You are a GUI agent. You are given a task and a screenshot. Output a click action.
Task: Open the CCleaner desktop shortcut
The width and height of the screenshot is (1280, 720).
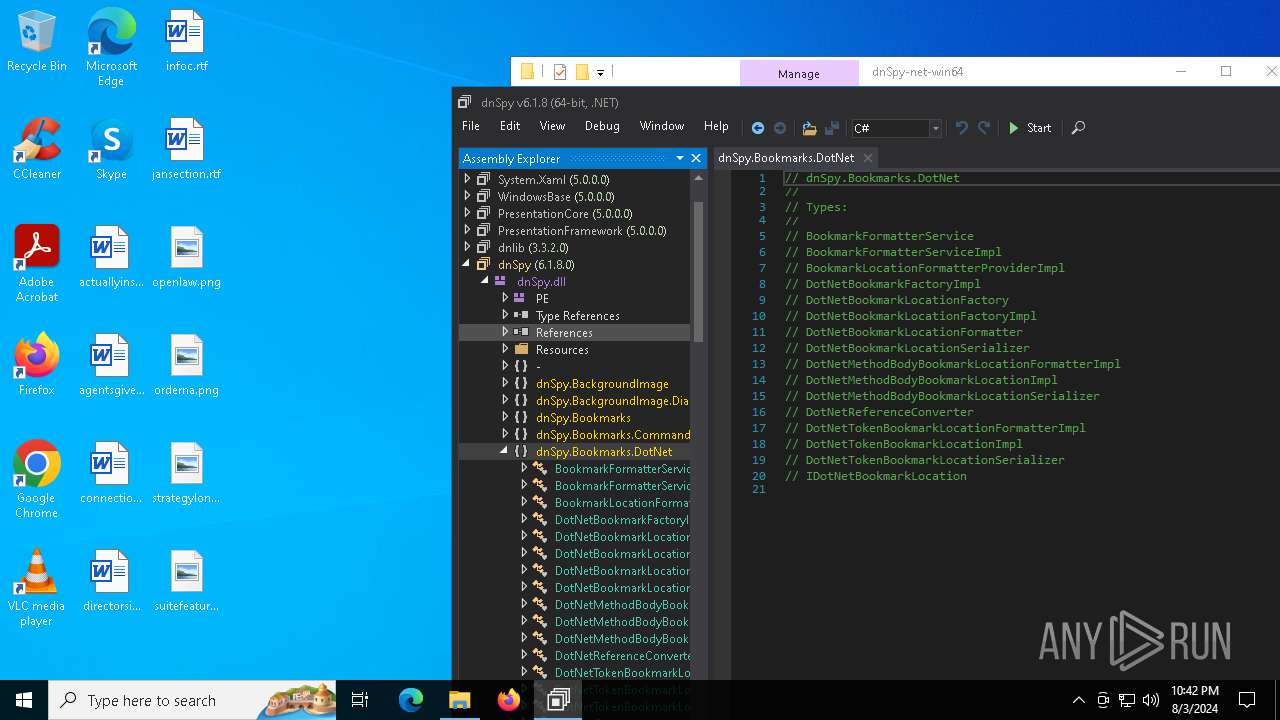pos(37,149)
